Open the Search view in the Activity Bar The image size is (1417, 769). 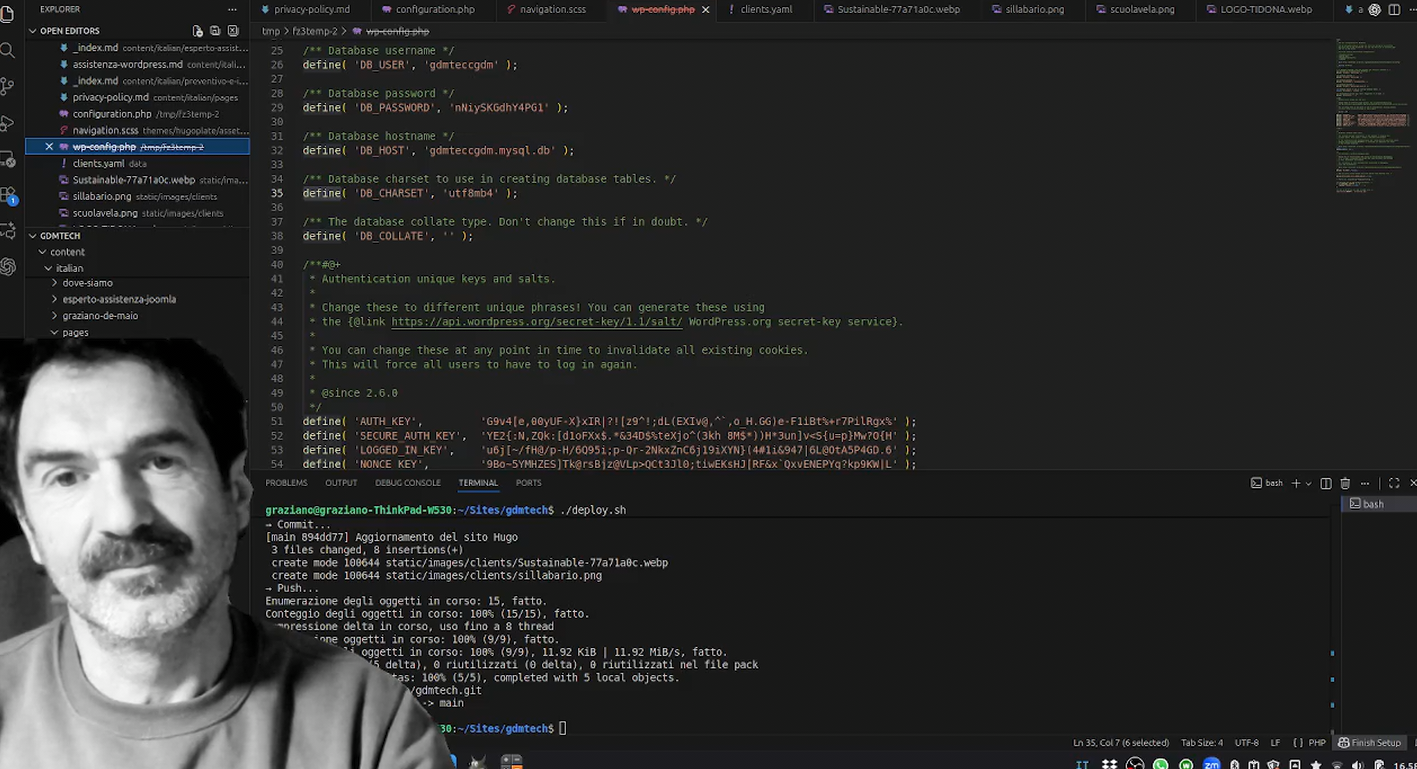8,48
